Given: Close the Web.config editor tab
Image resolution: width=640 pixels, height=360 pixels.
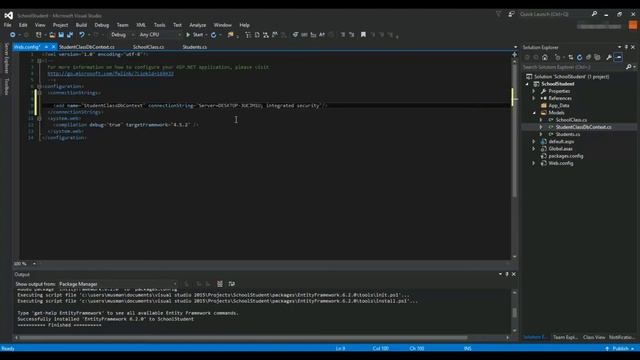Looking at the screenshot, I should (53, 47).
